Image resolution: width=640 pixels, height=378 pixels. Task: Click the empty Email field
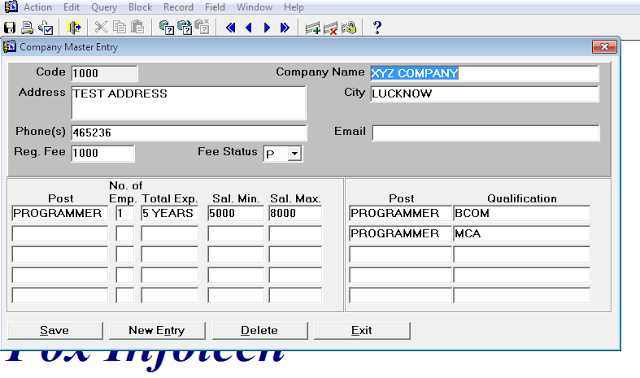(486, 133)
